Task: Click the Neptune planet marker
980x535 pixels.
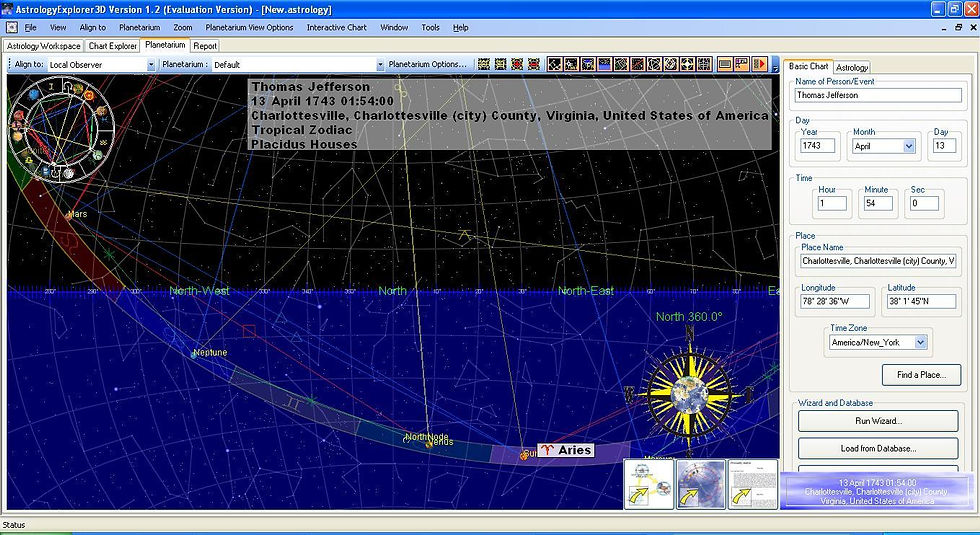Action: [x=194, y=354]
